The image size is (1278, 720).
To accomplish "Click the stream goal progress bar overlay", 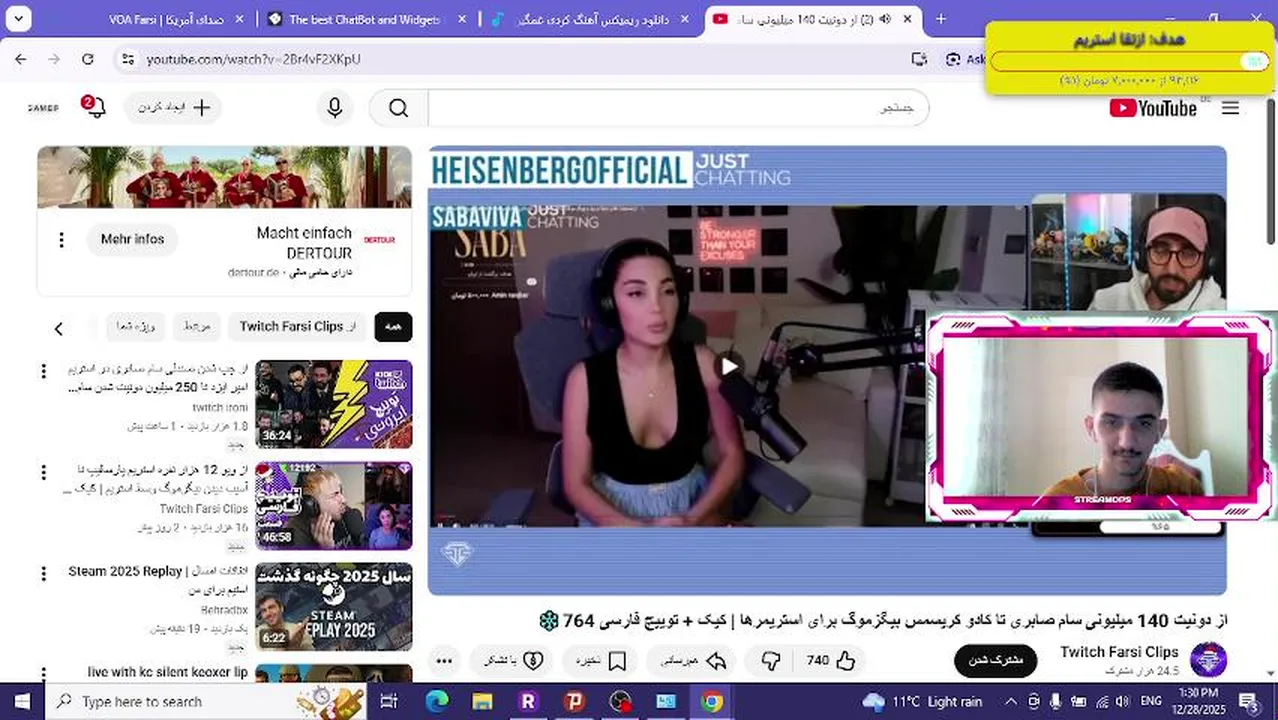I will [1129, 61].
